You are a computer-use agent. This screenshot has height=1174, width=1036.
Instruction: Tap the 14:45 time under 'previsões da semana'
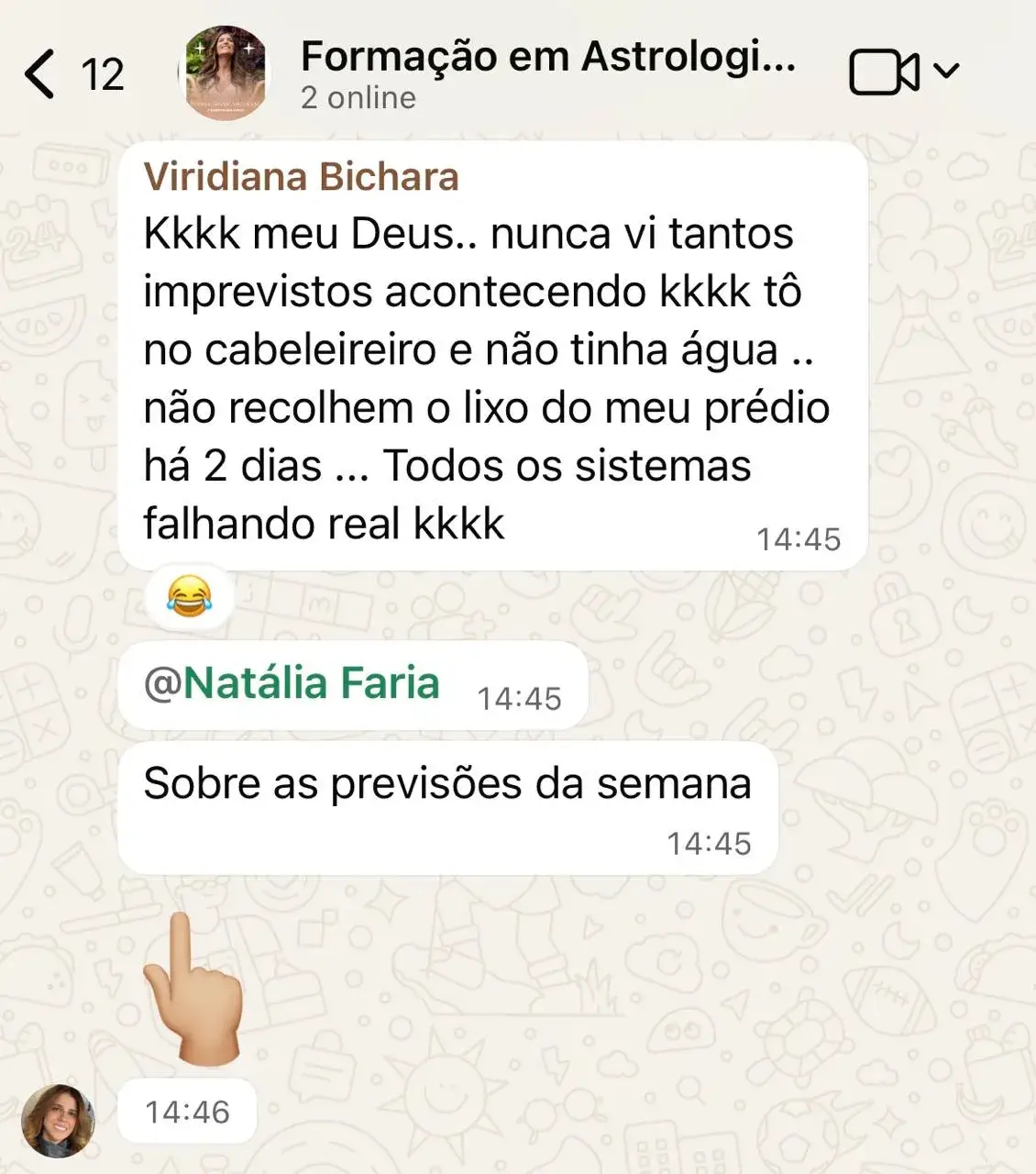pos(709,844)
